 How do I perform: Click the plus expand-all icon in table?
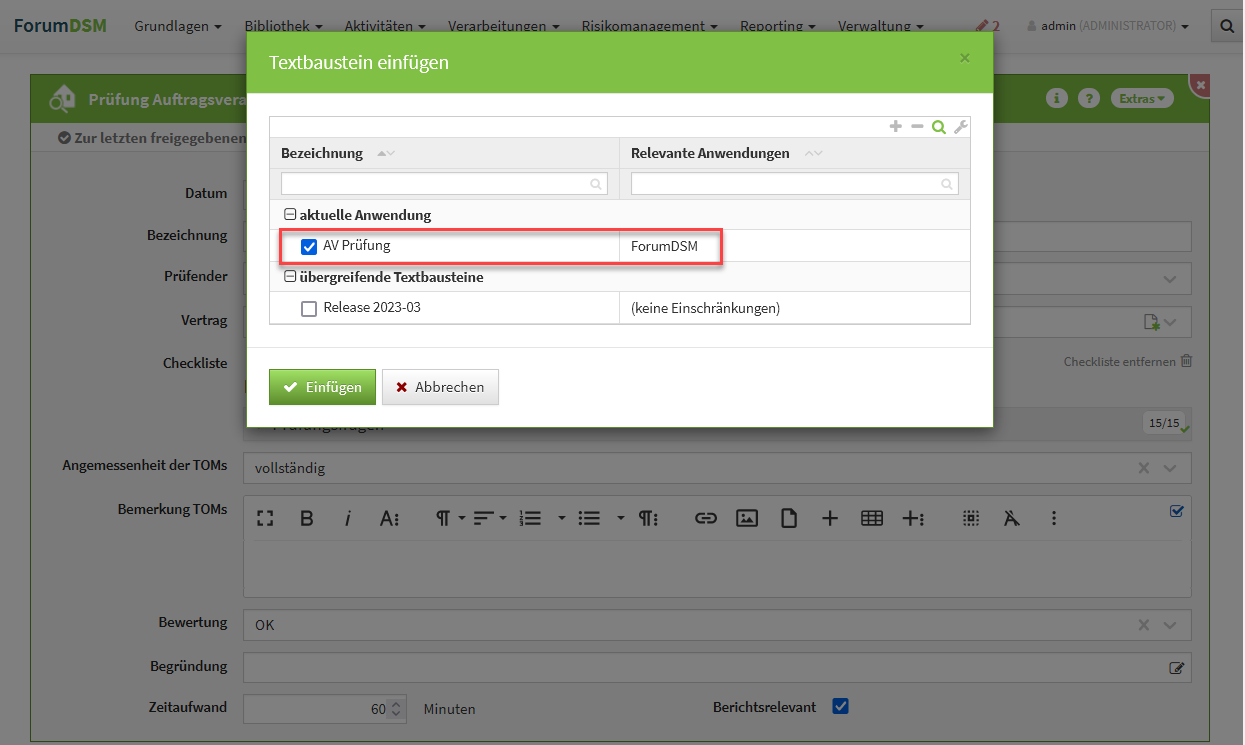896,126
